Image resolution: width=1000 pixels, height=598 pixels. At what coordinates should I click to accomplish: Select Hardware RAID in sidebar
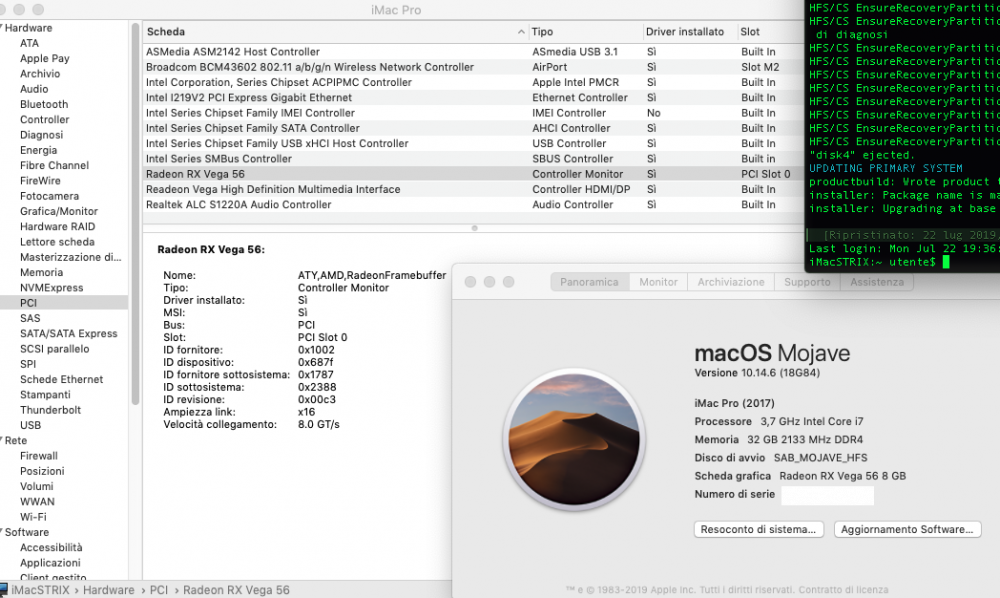point(57,227)
